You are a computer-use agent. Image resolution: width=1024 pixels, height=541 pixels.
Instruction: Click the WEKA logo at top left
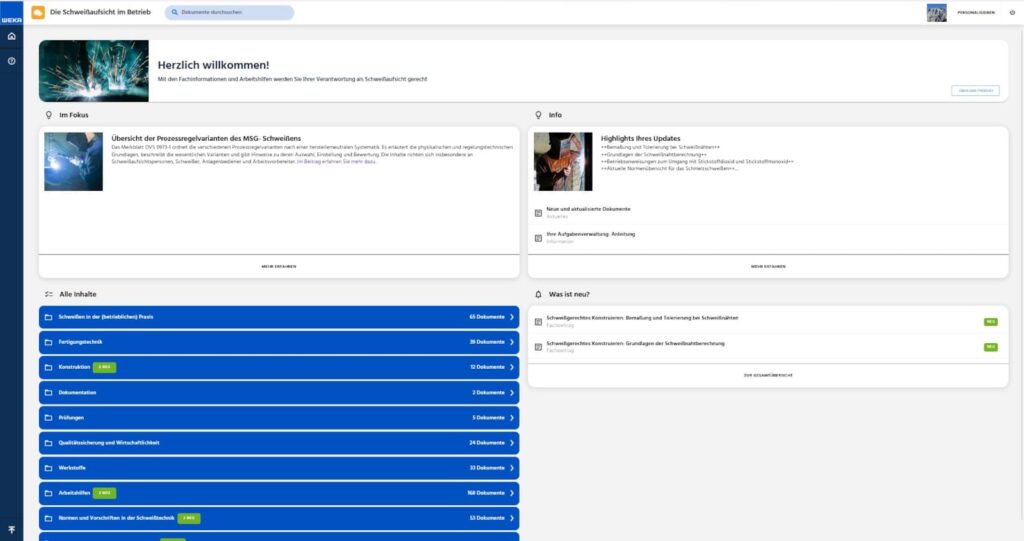pyautogui.click(x=11, y=20)
